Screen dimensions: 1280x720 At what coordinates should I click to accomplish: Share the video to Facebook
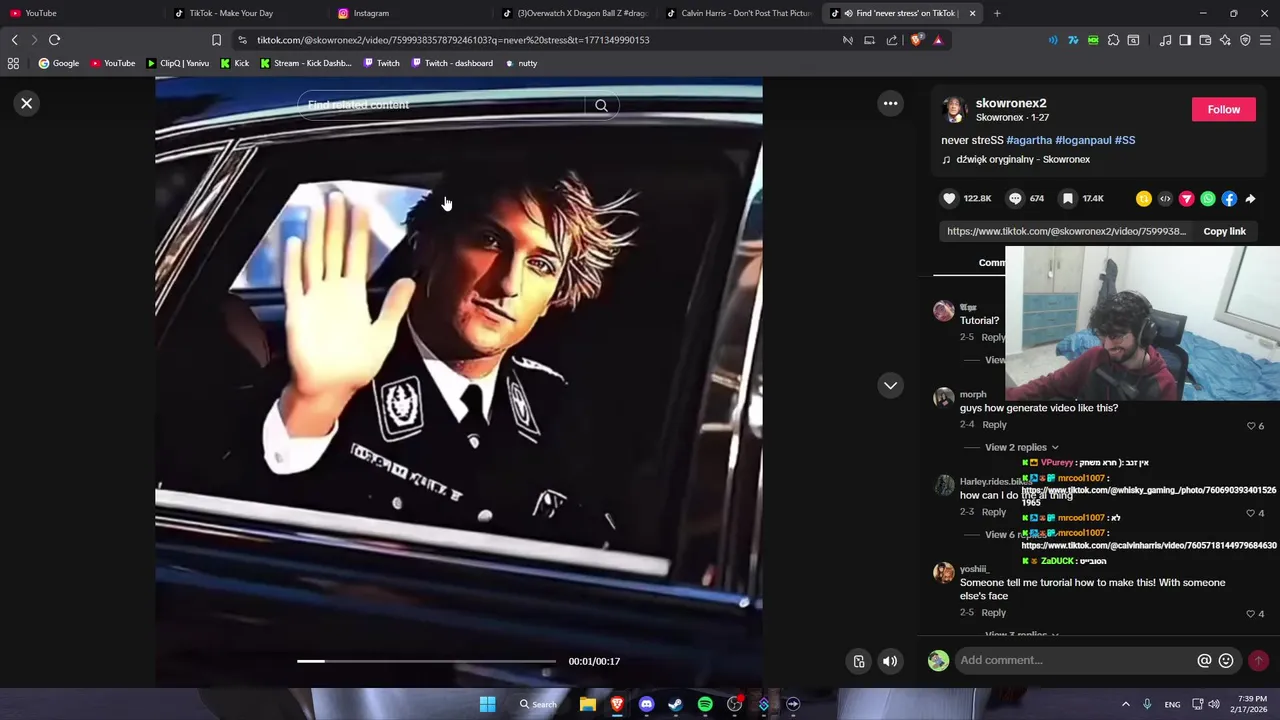(1229, 199)
